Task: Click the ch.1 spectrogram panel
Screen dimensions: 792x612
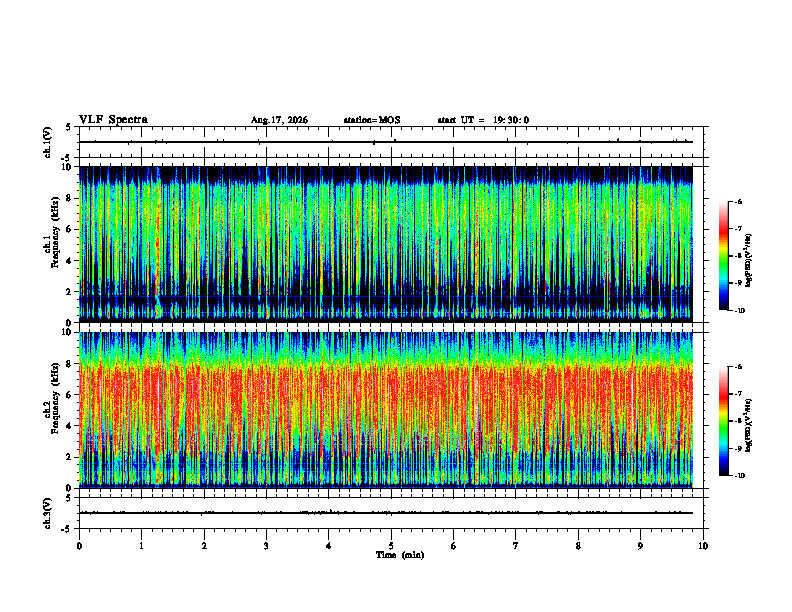Action: [x=386, y=244]
